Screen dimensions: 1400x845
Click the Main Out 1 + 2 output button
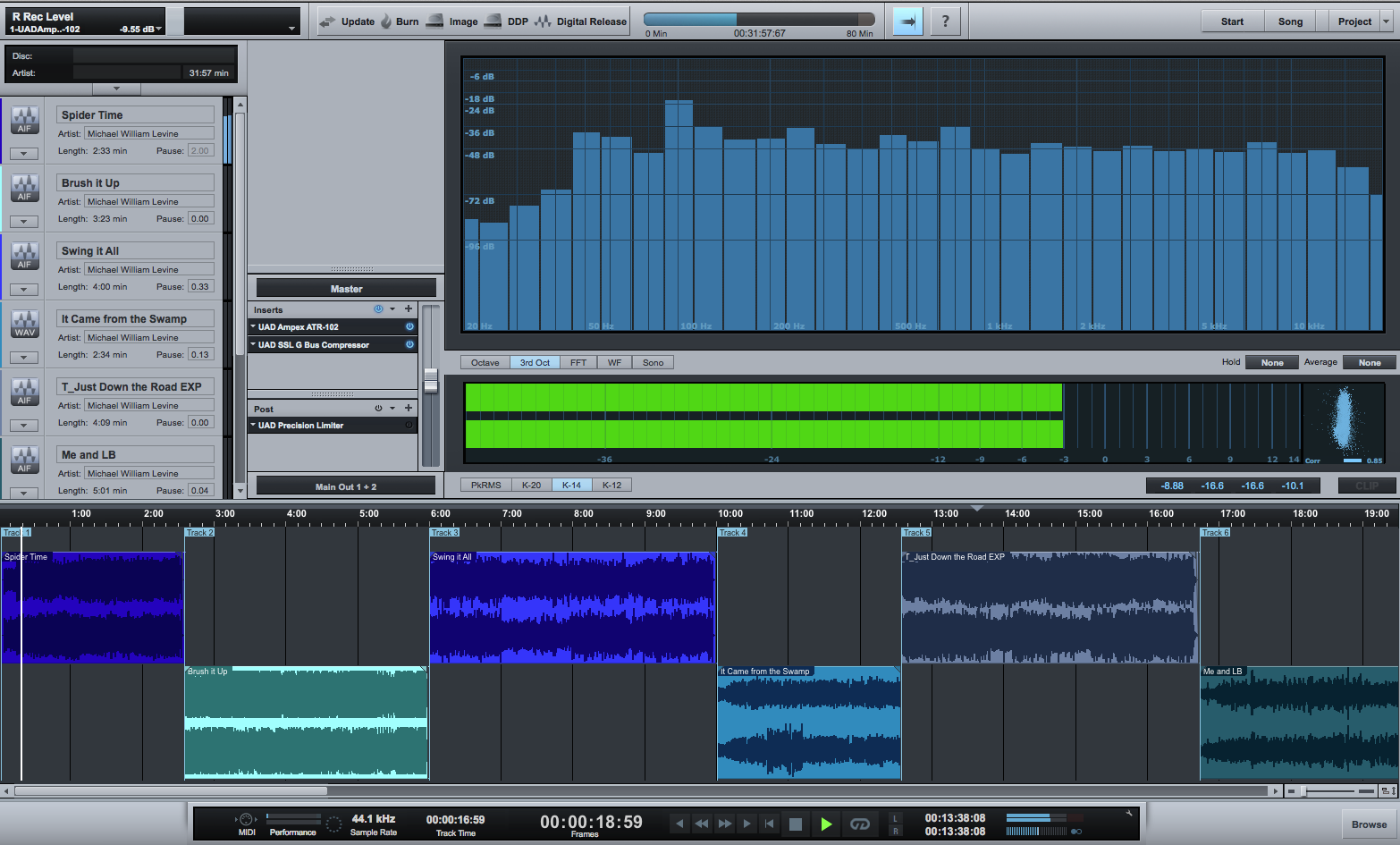(346, 486)
